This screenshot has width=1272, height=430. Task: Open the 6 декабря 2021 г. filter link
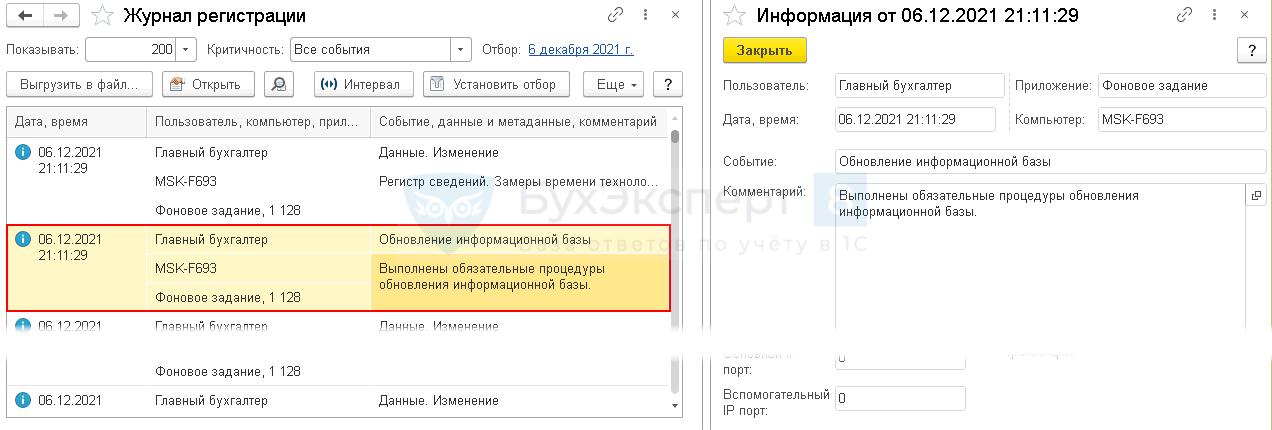[x=581, y=49]
